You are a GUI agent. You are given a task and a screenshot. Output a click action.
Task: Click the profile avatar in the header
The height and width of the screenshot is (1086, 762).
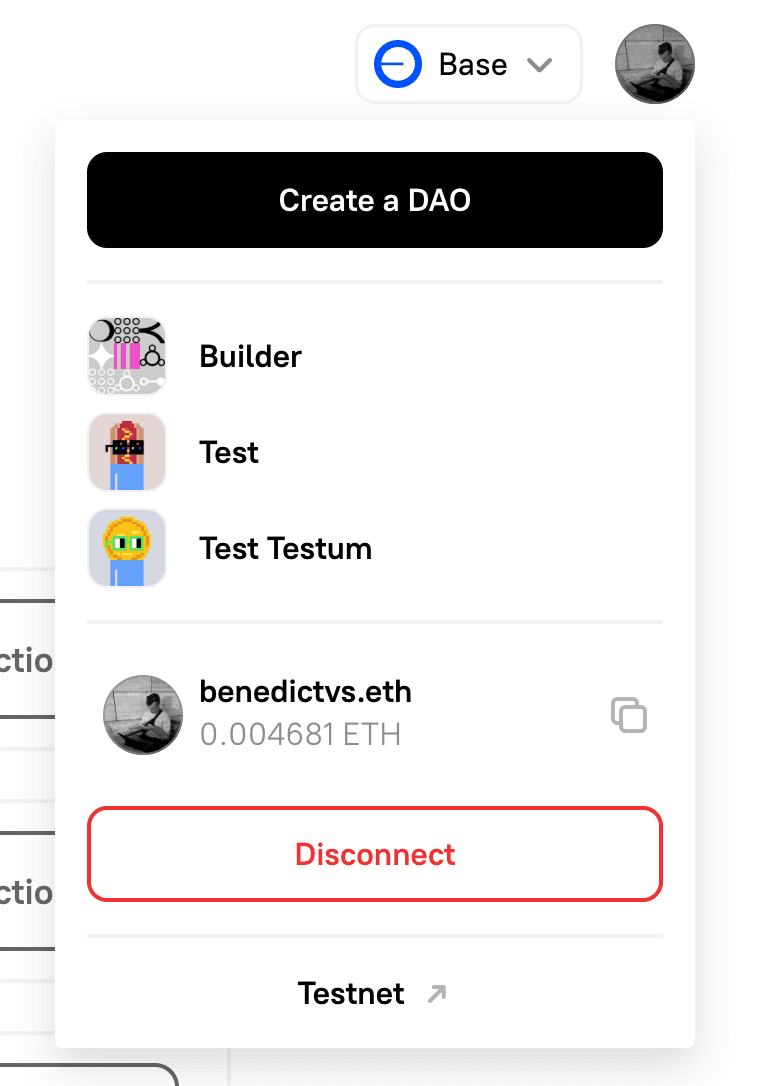pos(655,64)
